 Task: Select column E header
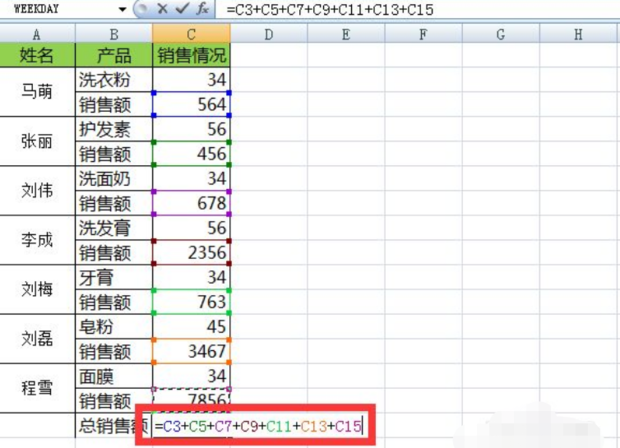click(x=346, y=35)
